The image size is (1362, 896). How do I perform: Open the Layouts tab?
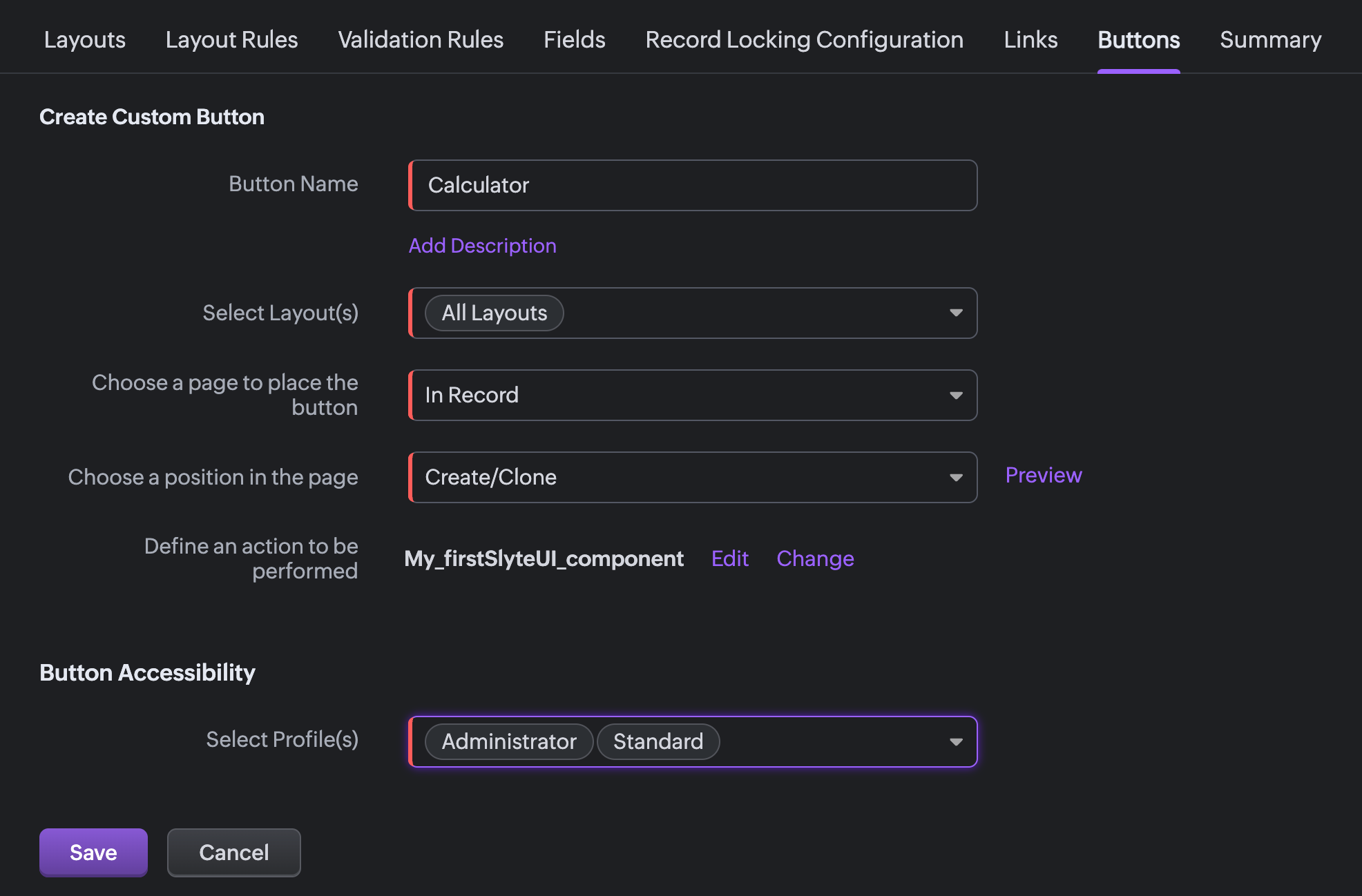click(x=84, y=40)
